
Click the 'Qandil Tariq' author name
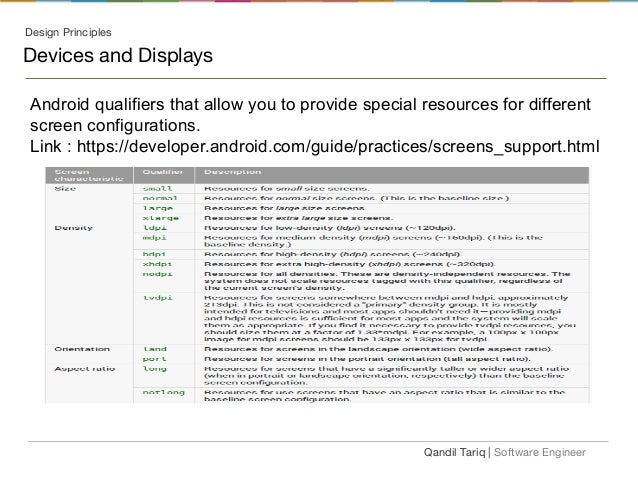pyautogui.click(x=454, y=452)
